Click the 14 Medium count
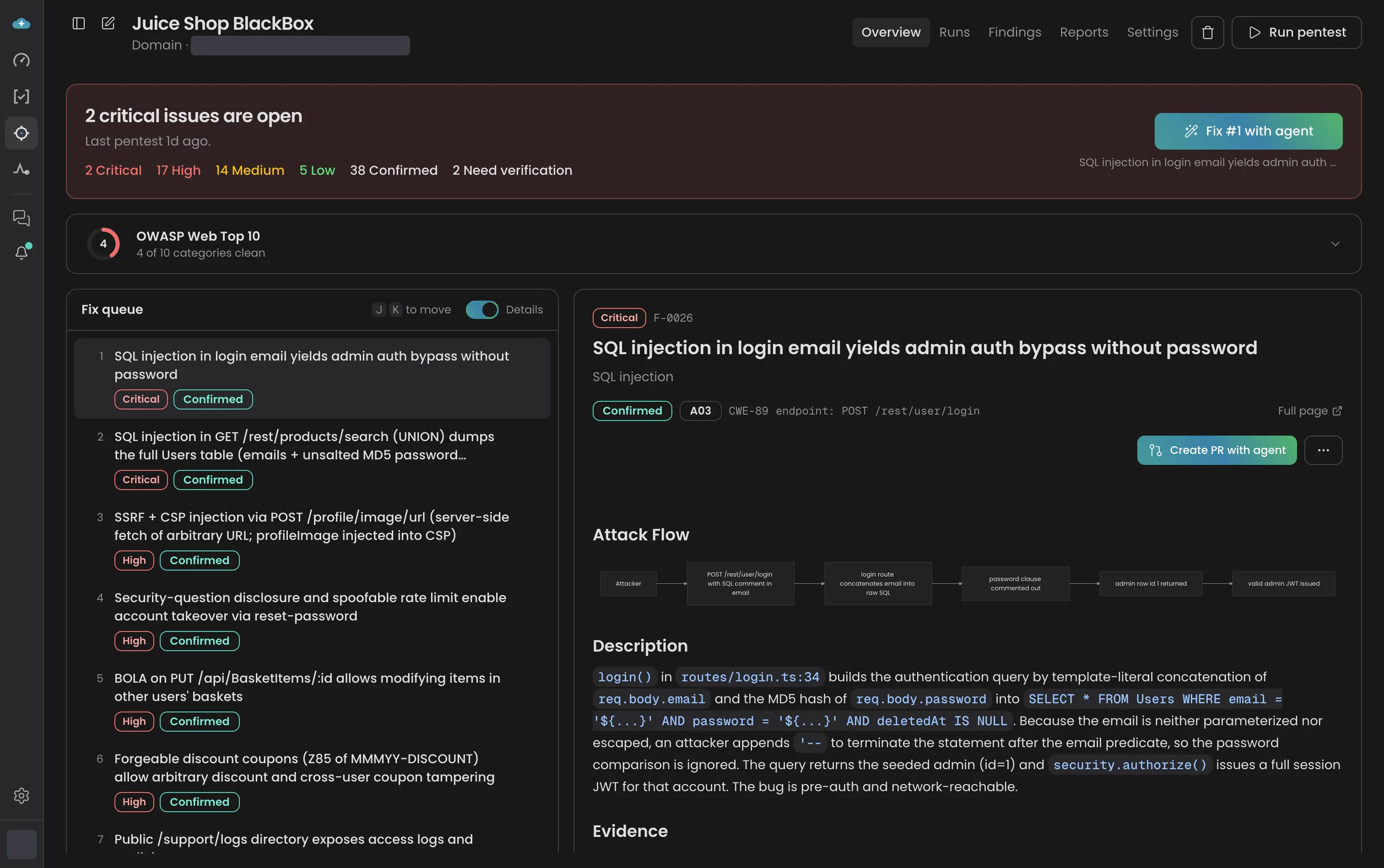 click(x=250, y=171)
